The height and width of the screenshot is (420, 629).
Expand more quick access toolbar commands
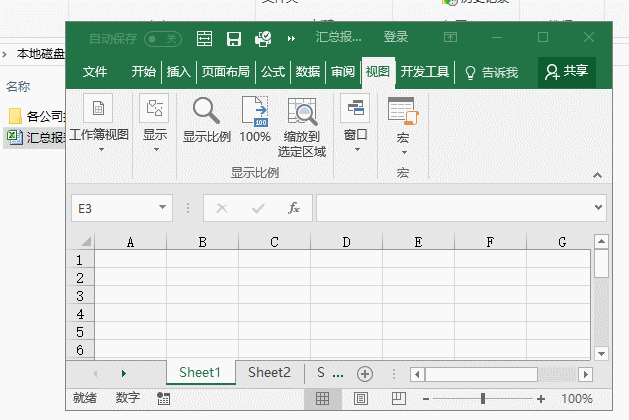291,39
